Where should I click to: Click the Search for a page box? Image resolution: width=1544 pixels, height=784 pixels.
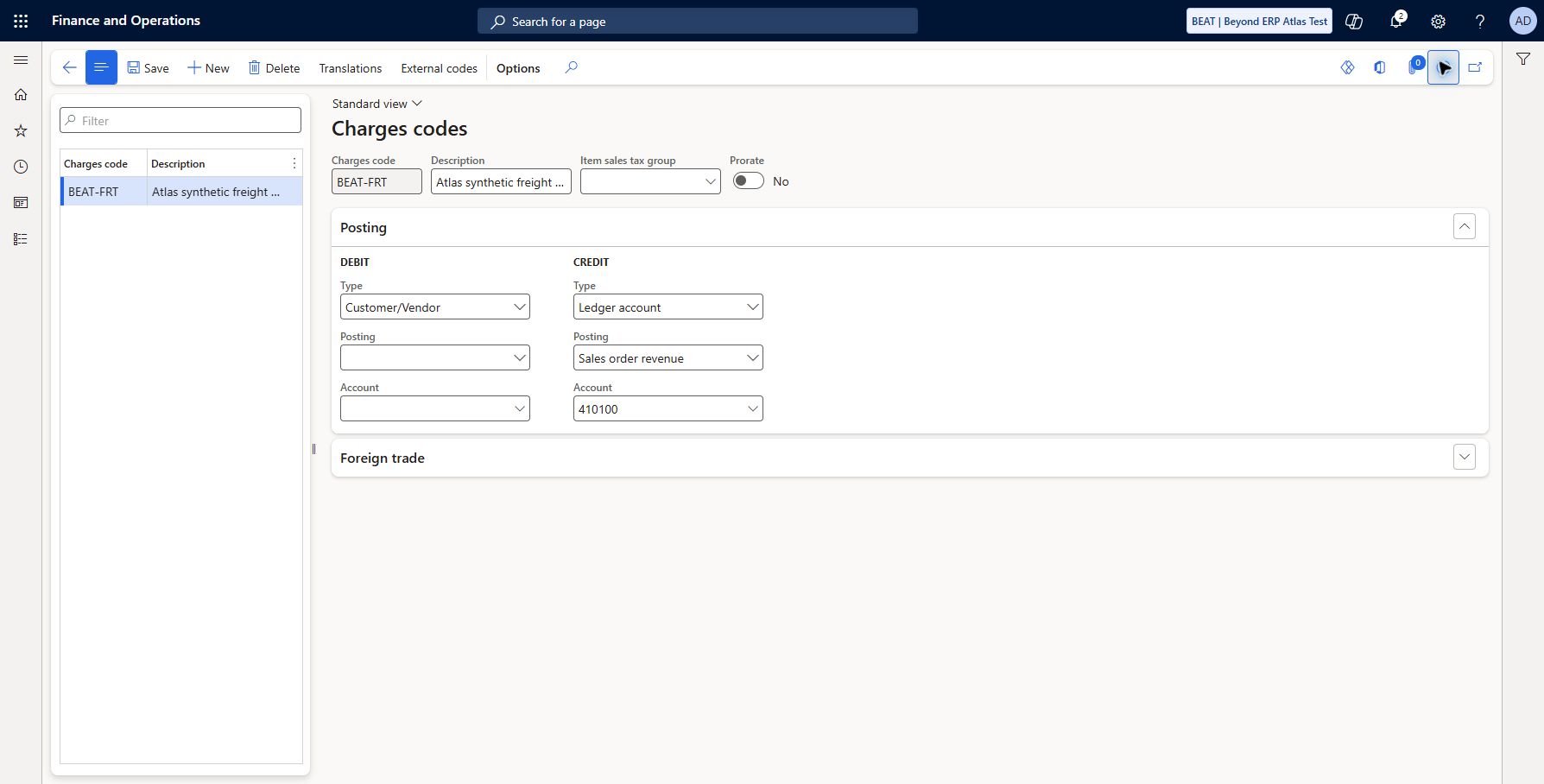click(698, 22)
